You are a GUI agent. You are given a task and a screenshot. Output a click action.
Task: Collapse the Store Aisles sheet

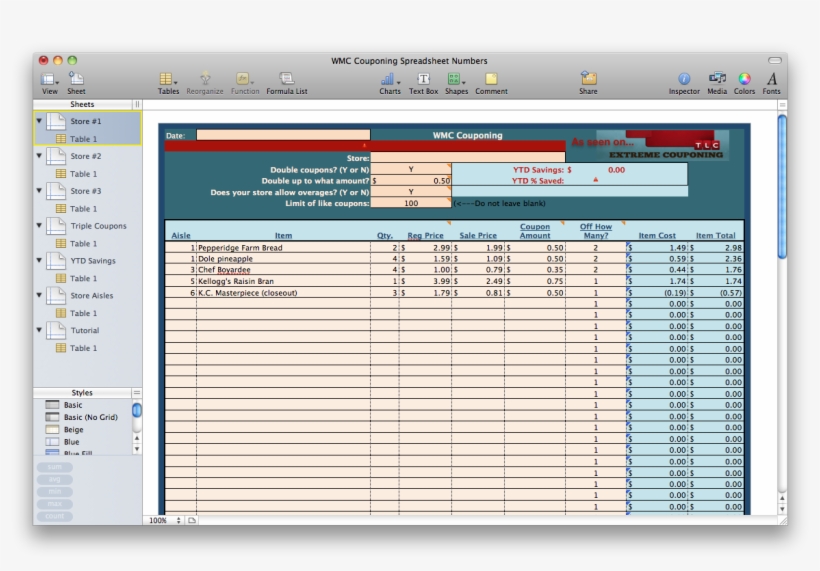pyautogui.click(x=39, y=295)
